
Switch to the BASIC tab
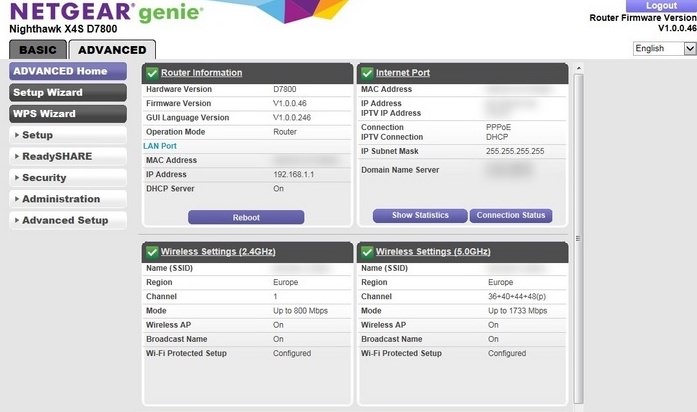tap(38, 50)
